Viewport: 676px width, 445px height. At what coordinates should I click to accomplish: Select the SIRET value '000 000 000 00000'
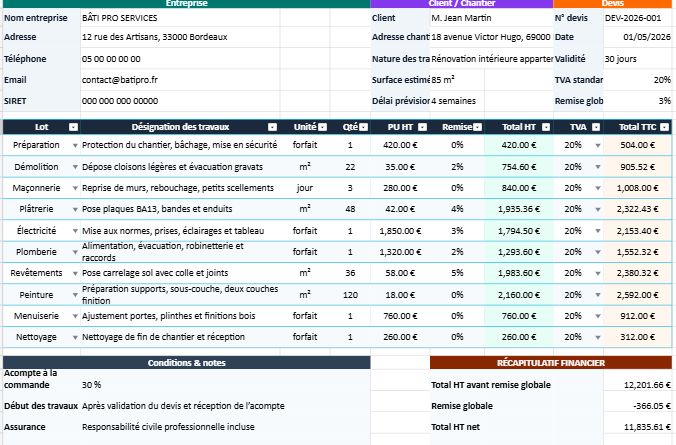click(x=180, y=101)
